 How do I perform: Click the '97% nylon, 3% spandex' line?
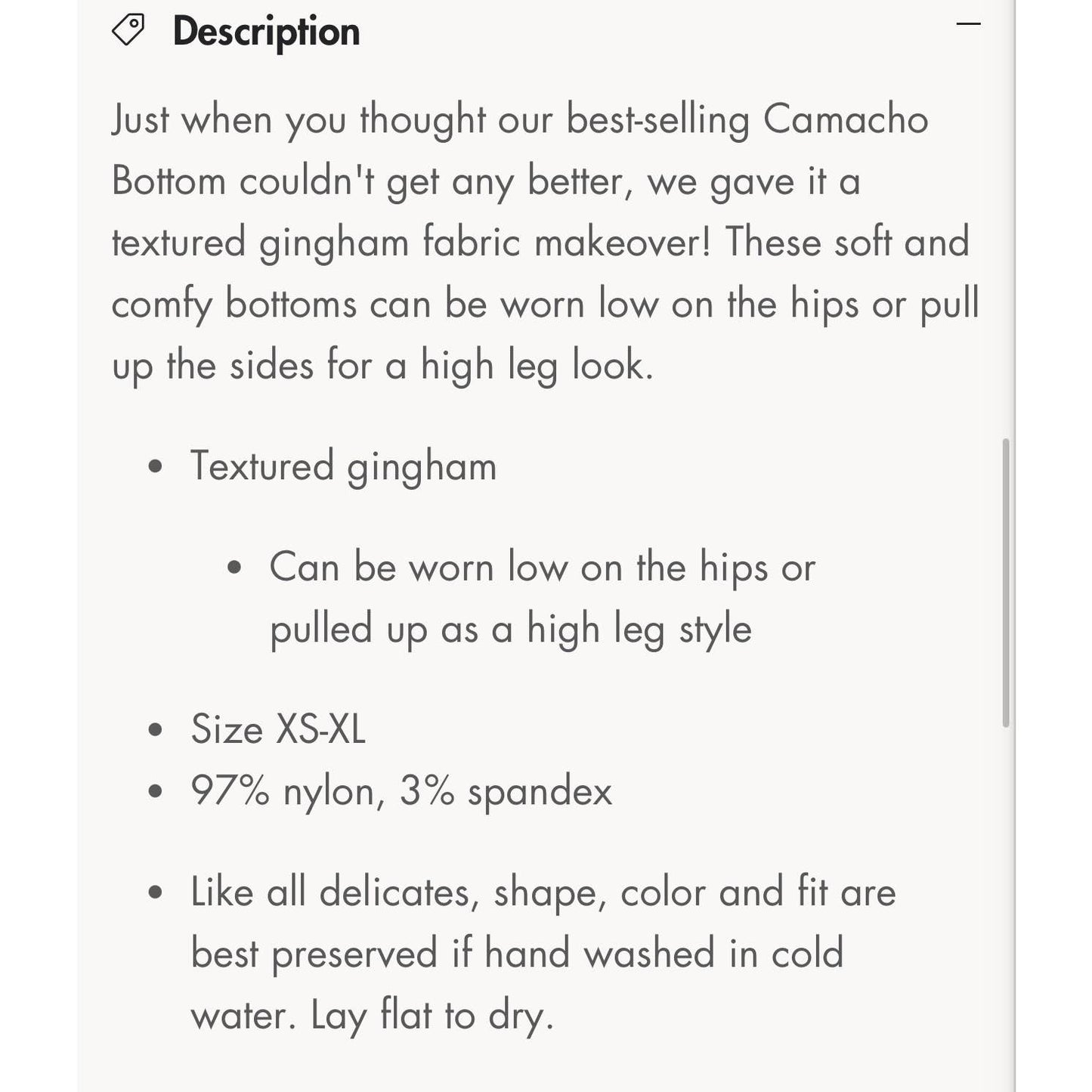pyautogui.click(x=401, y=791)
